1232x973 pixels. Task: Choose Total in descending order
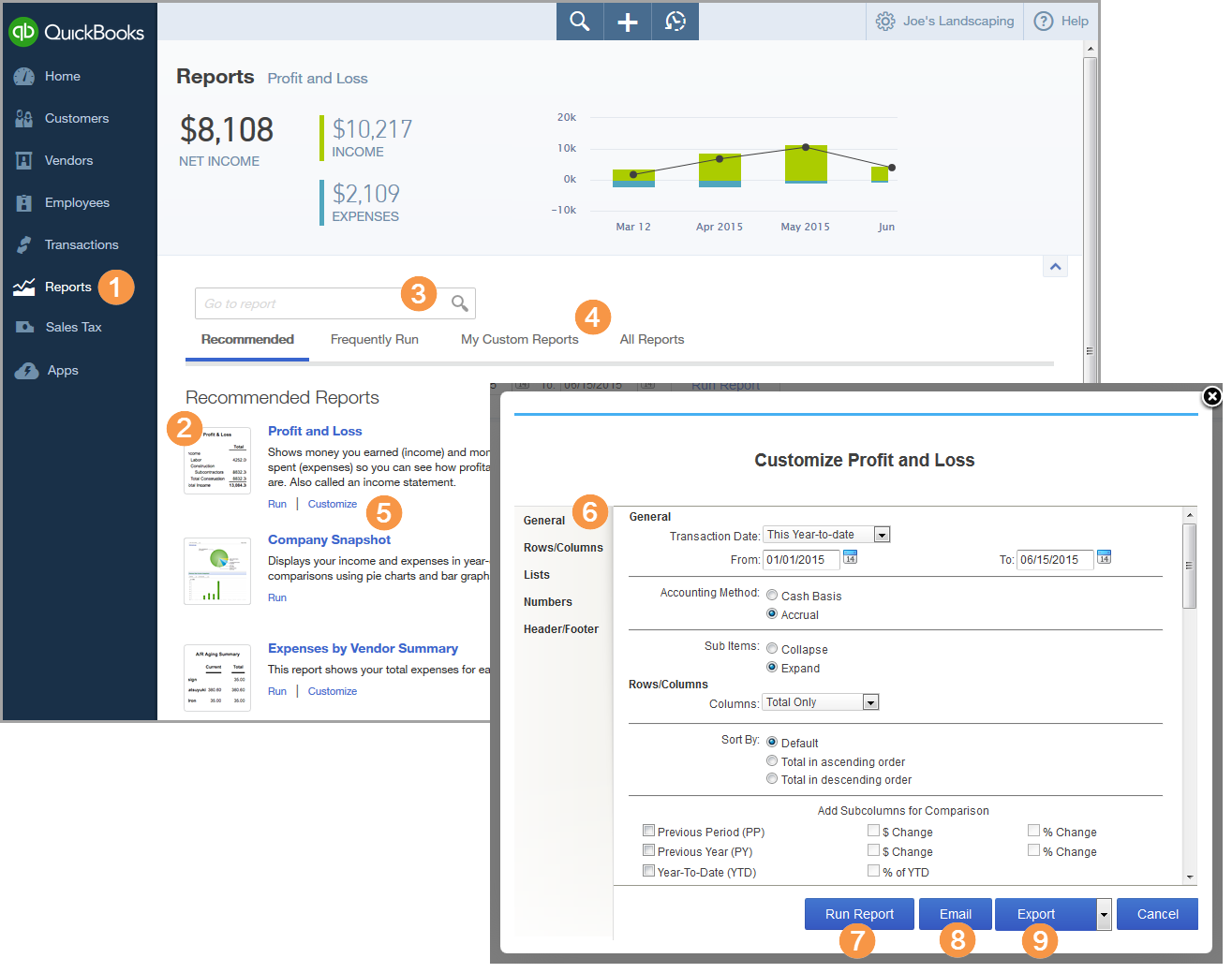772,779
